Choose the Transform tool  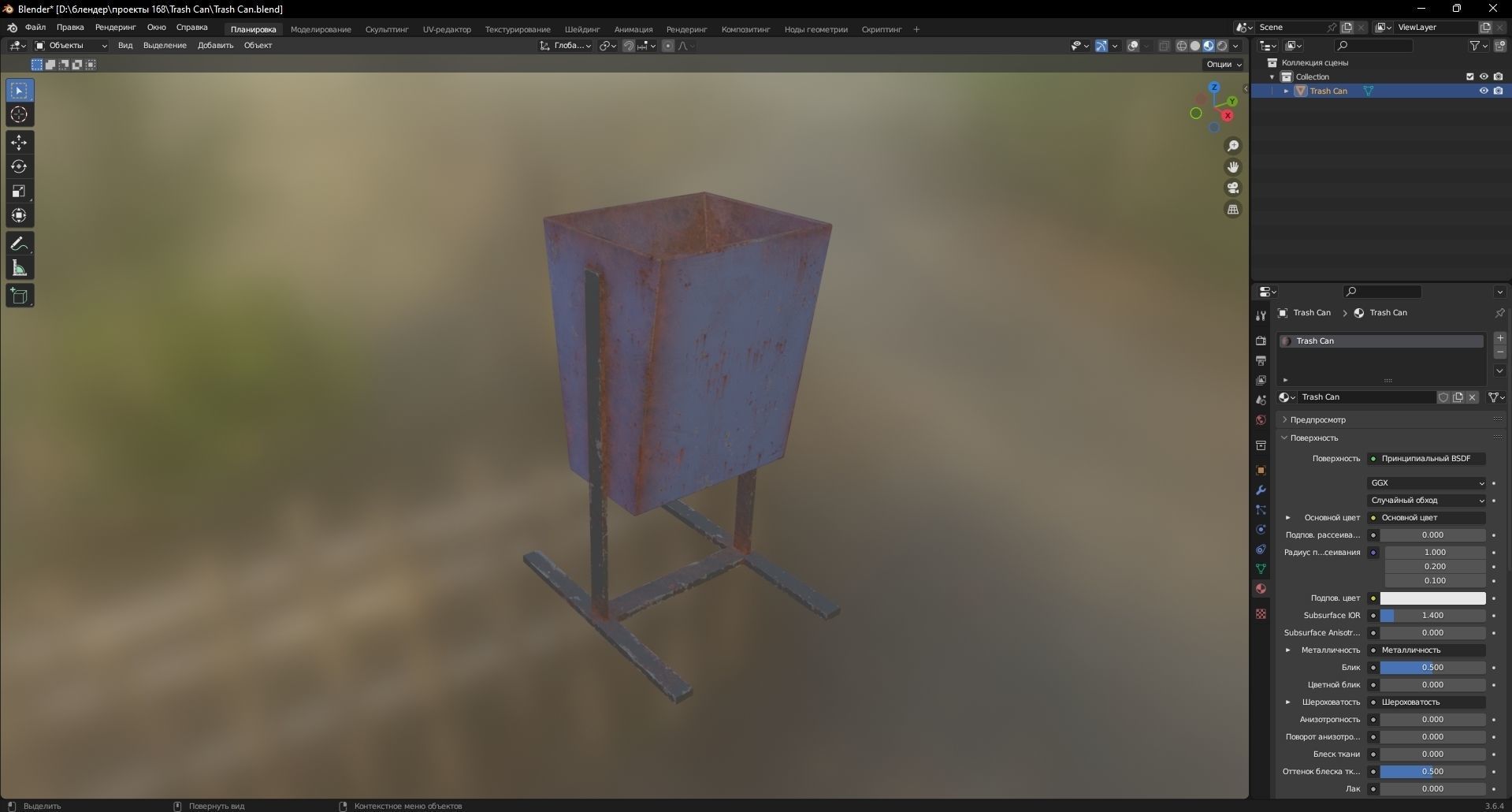pyautogui.click(x=19, y=216)
